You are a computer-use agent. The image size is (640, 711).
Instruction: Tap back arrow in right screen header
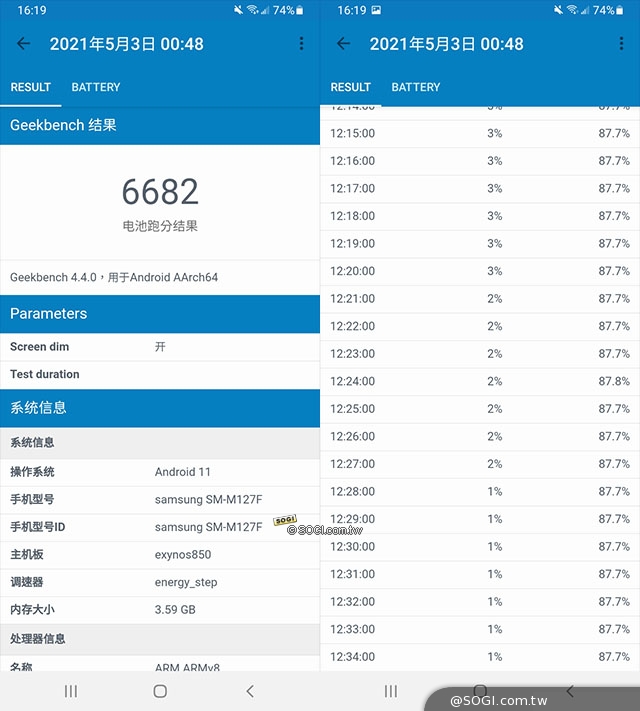[x=343, y=44]
